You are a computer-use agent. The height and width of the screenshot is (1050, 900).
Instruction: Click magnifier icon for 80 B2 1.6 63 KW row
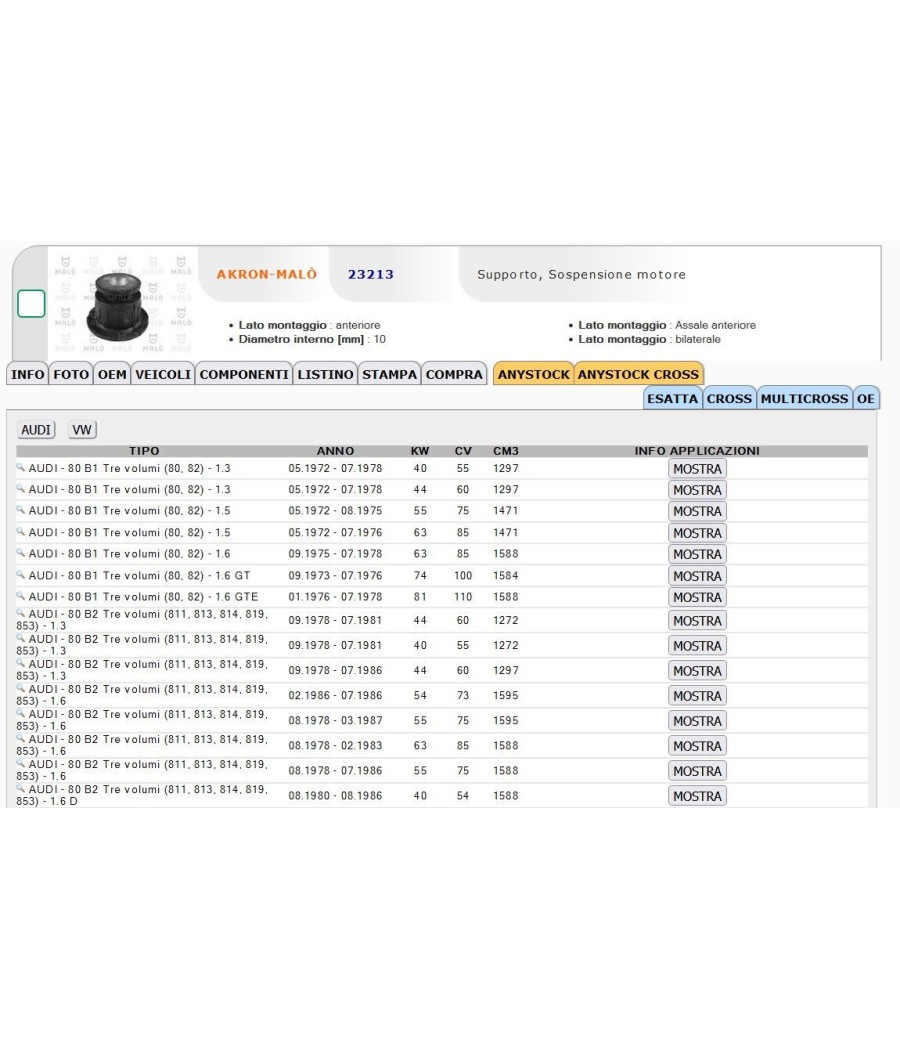pos(21,738)
